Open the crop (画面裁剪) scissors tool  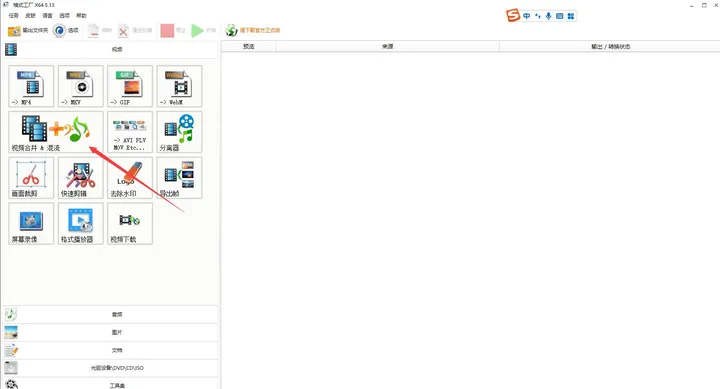(31, 178)
